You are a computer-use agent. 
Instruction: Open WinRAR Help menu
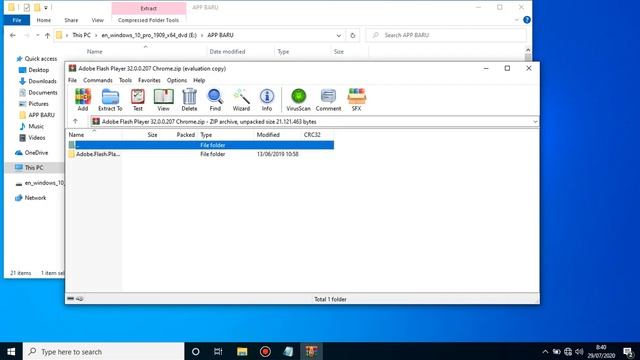click(199, 80)
